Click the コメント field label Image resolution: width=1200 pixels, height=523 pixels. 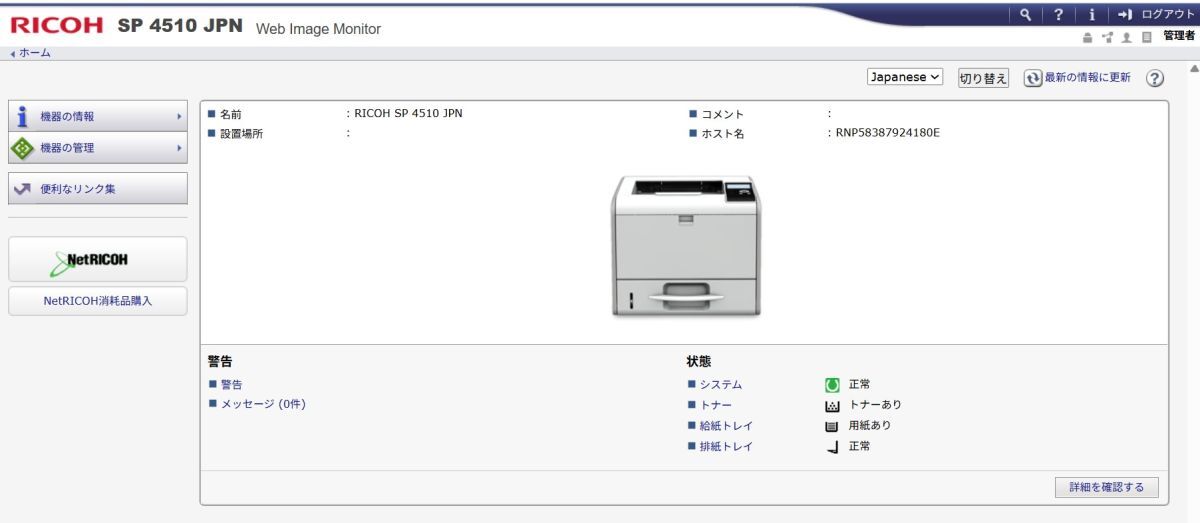click(722, 113)
